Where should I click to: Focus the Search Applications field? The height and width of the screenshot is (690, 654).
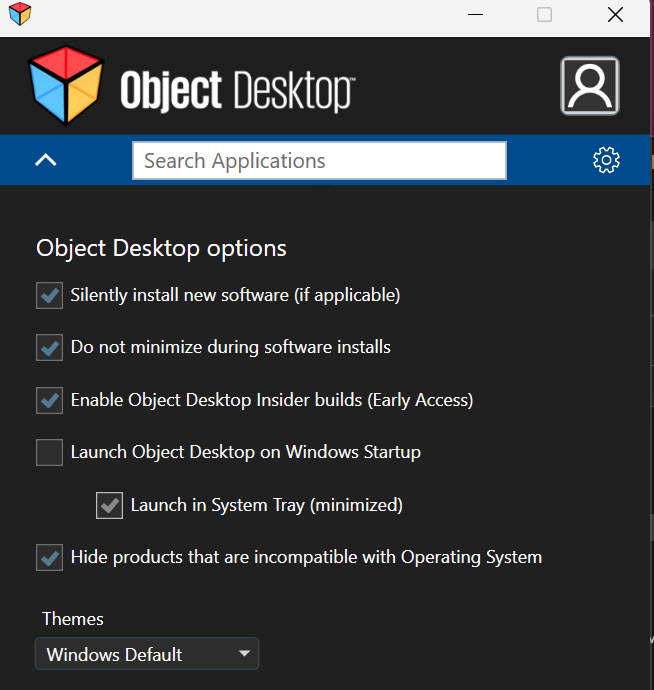pos(320,161)
